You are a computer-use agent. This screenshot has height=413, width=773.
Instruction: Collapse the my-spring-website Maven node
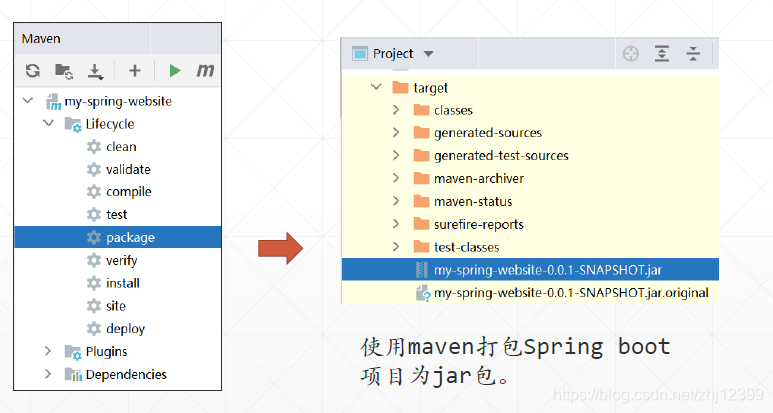[28, 101]
